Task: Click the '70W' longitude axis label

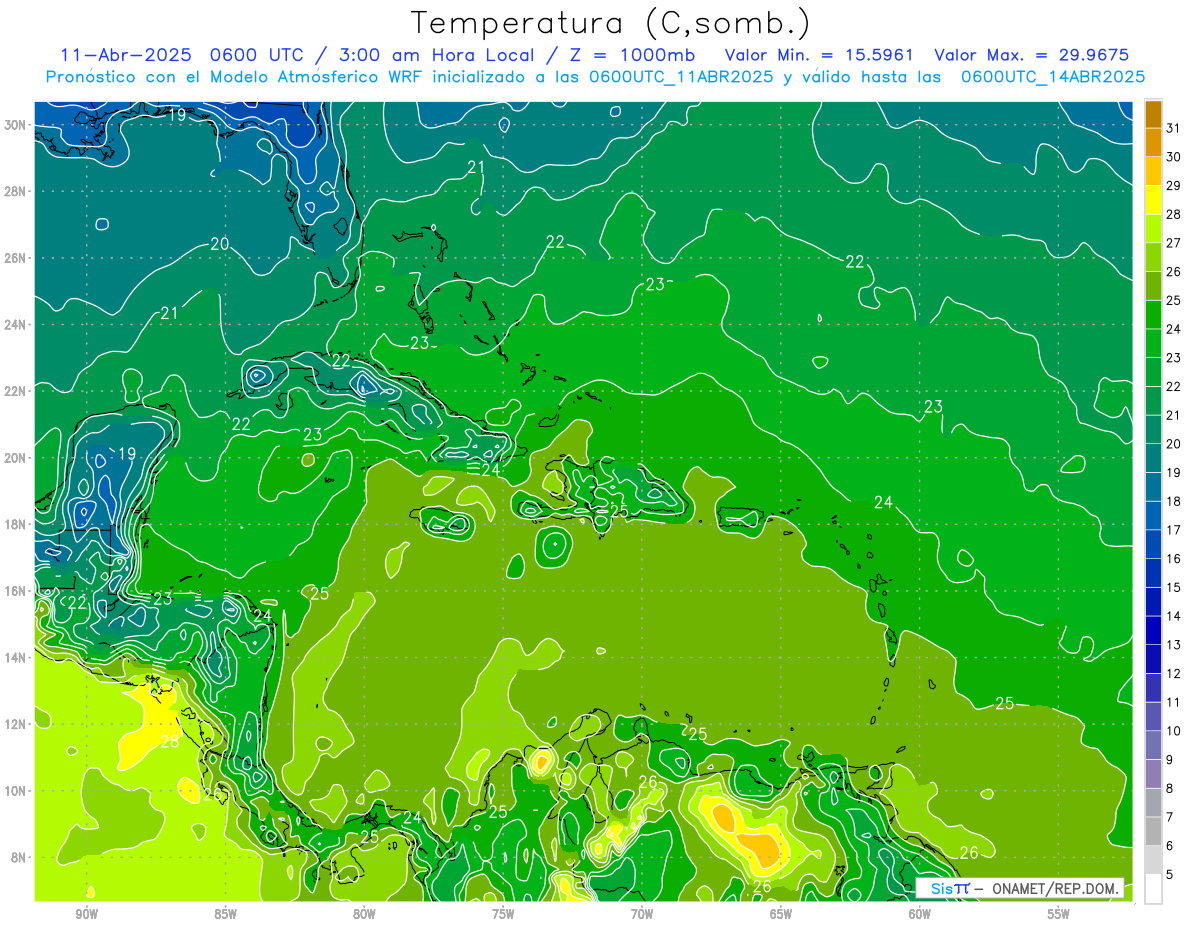Action: [x=642, y=914]
